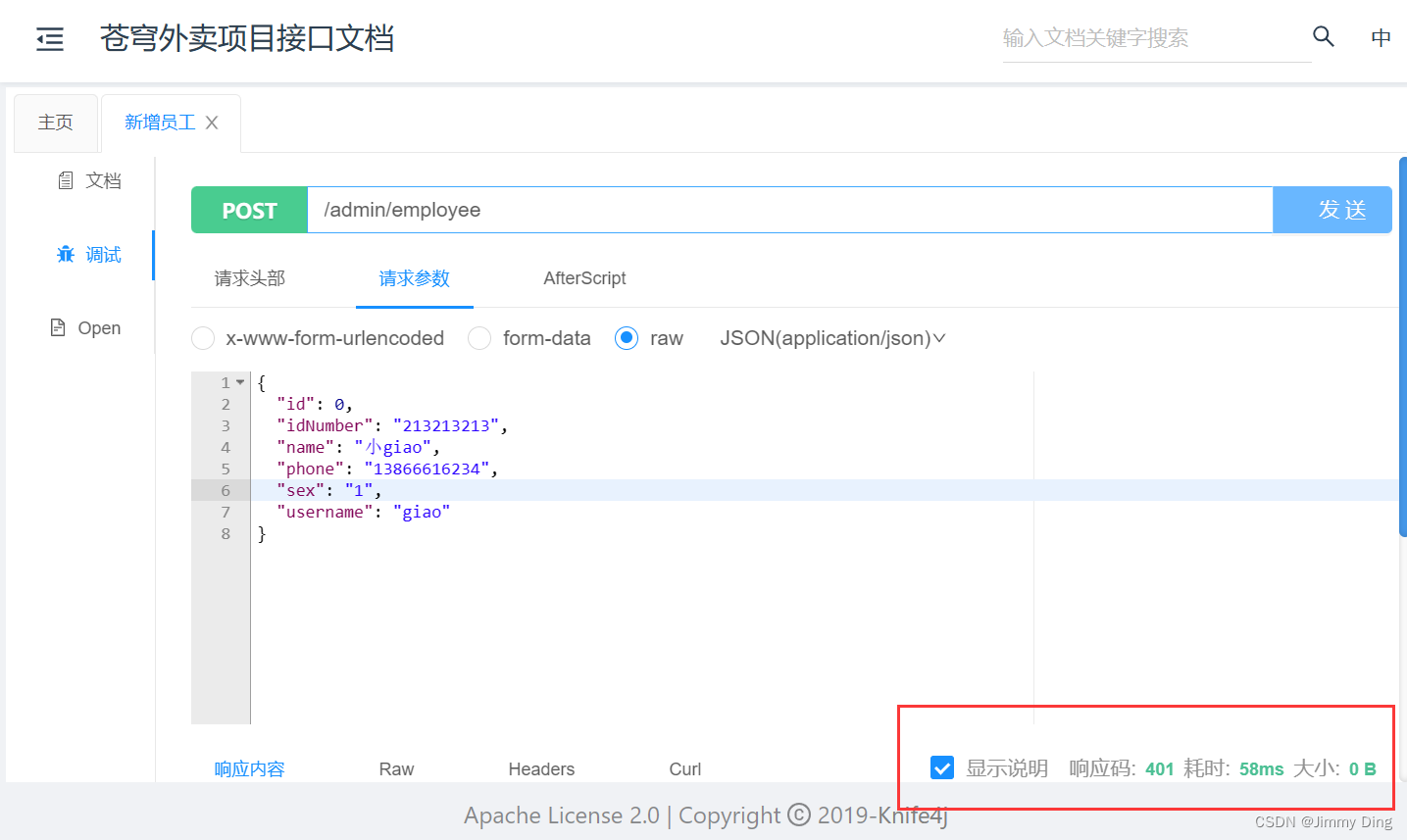
Task: Open the POST method selector
Action: pyautogui.click(x=249, y=210)
